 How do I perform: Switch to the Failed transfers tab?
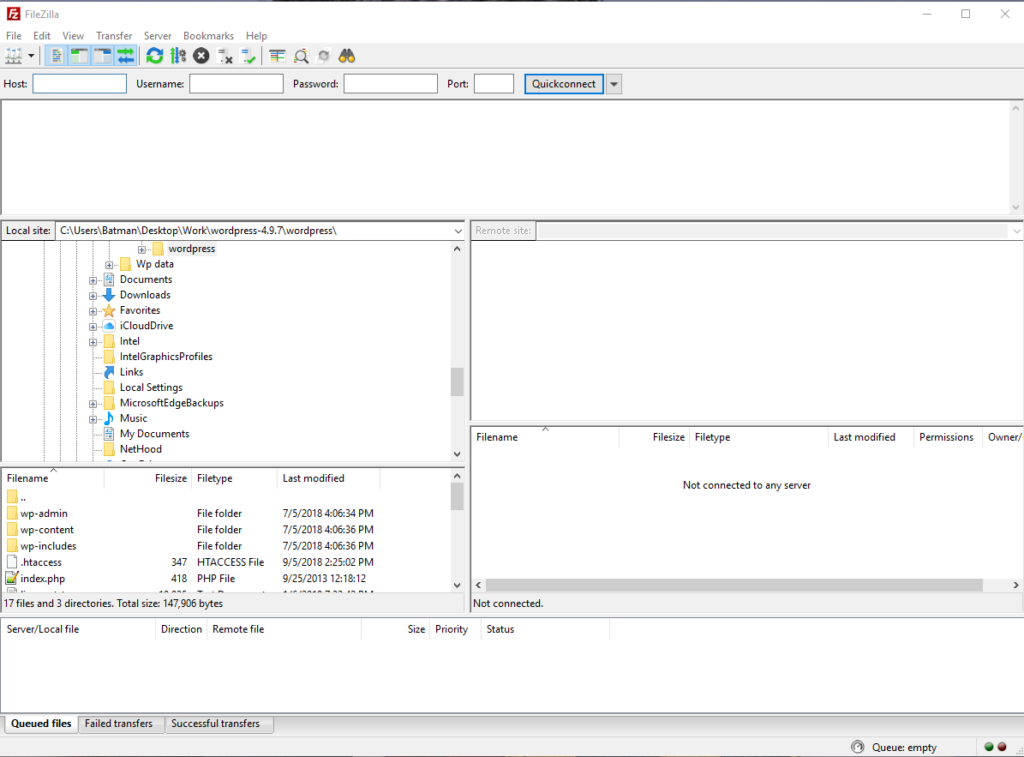120,723
